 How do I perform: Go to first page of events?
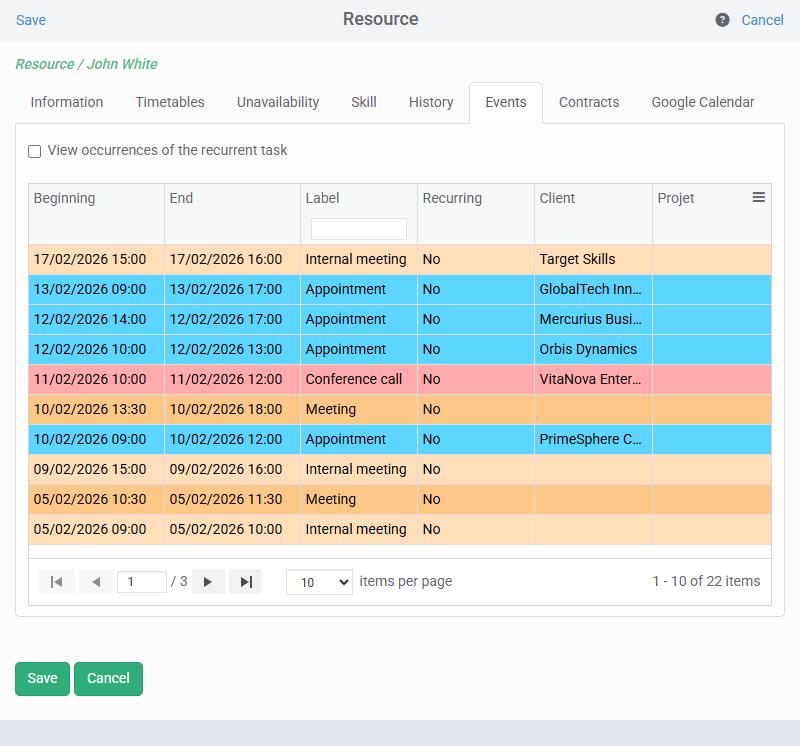point(57,582)
